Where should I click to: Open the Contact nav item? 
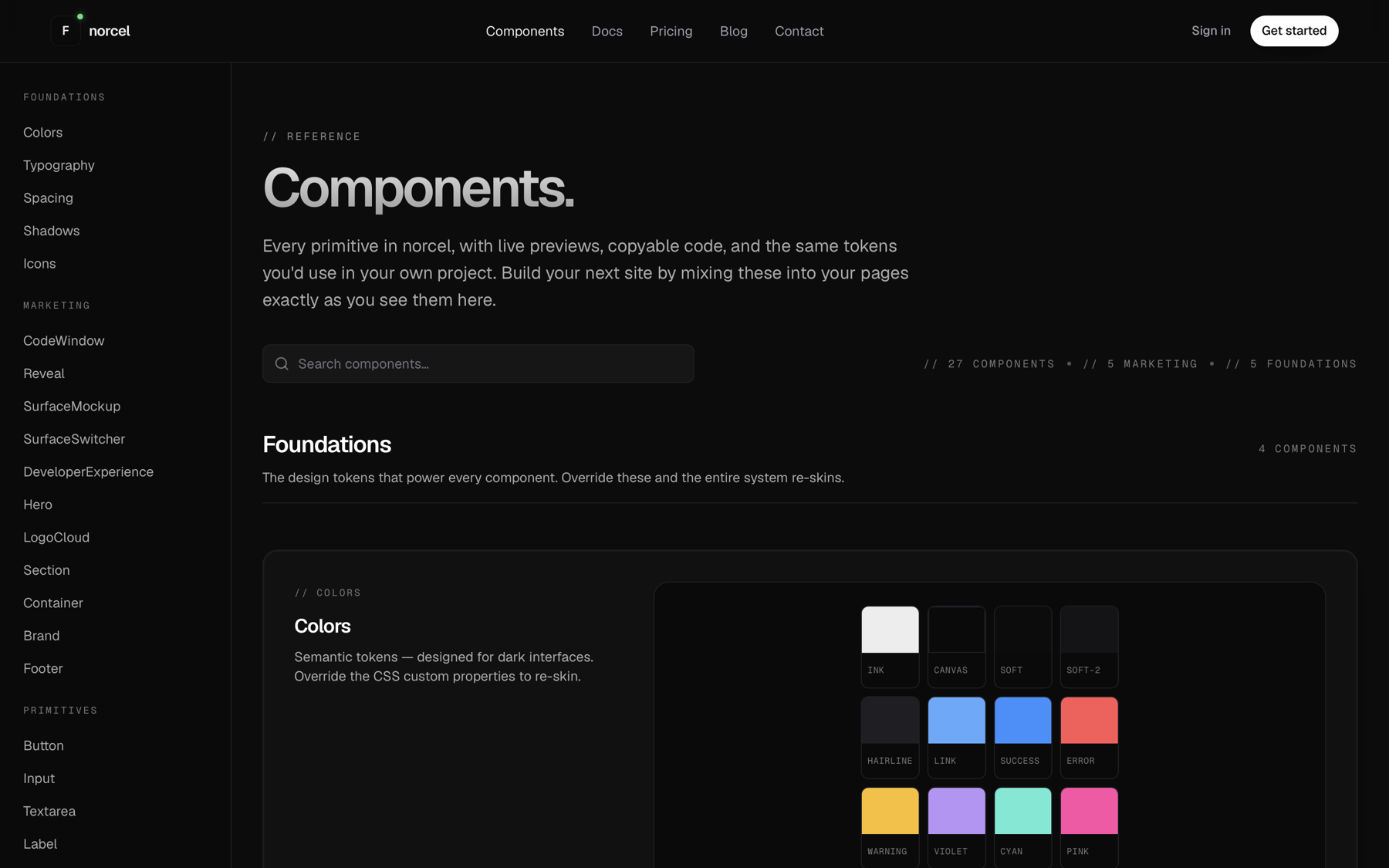coord(799,31)
